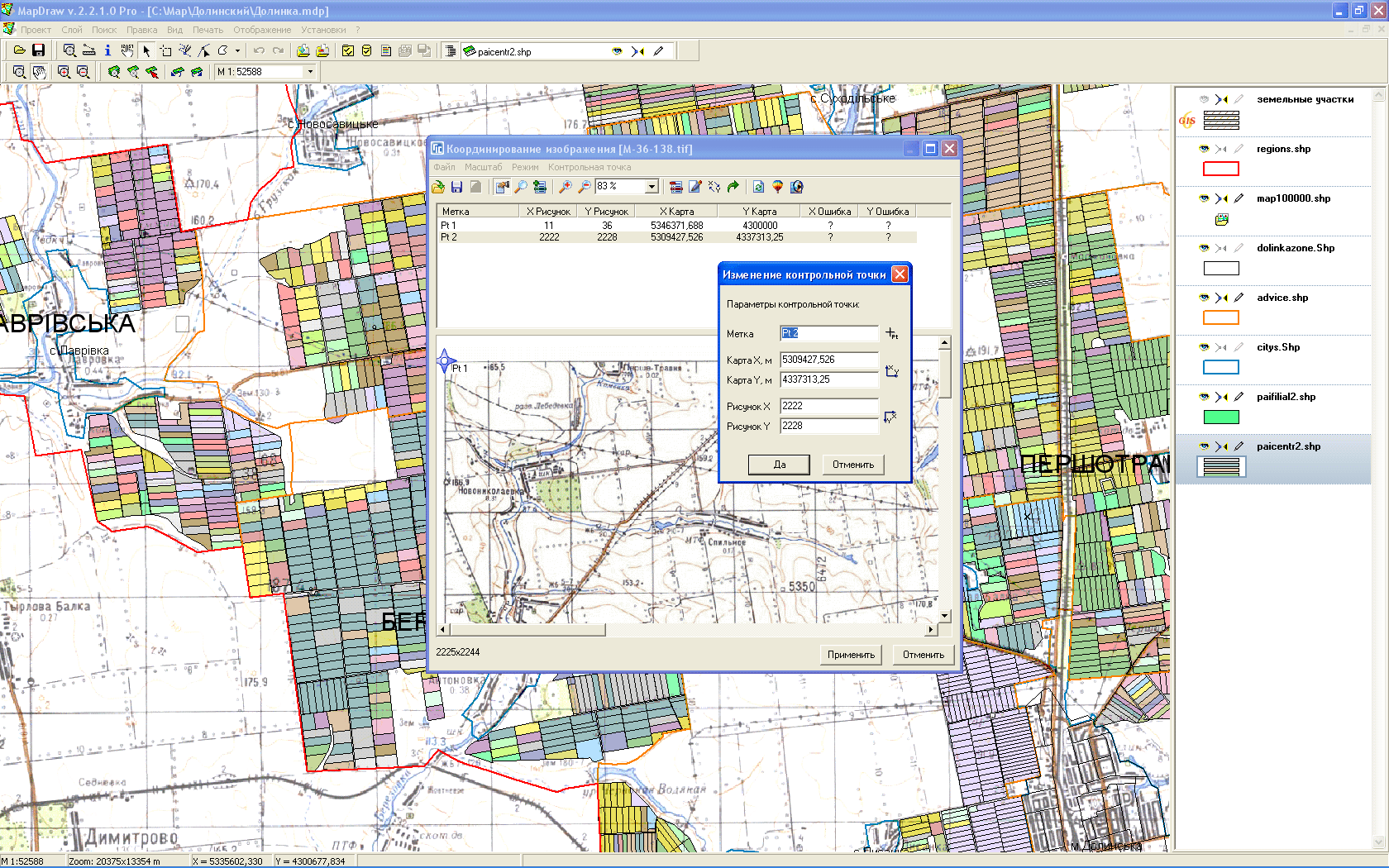Open the map scale M 1:52588 dropdown

[x=310, y=72]
